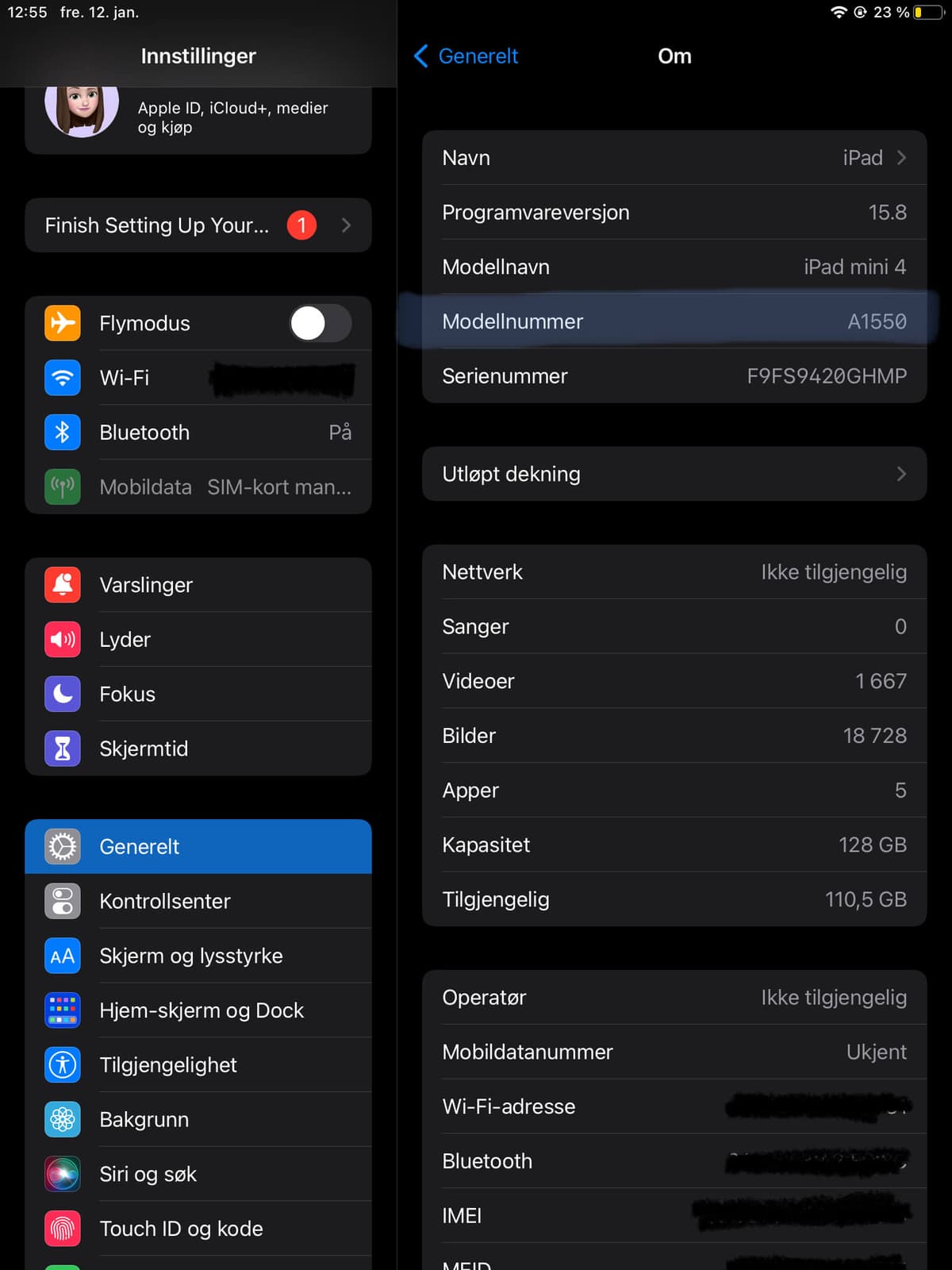Select Generelt in the settings sidebar
This screenshot has width=952, height=1270.
pos(198,847)
